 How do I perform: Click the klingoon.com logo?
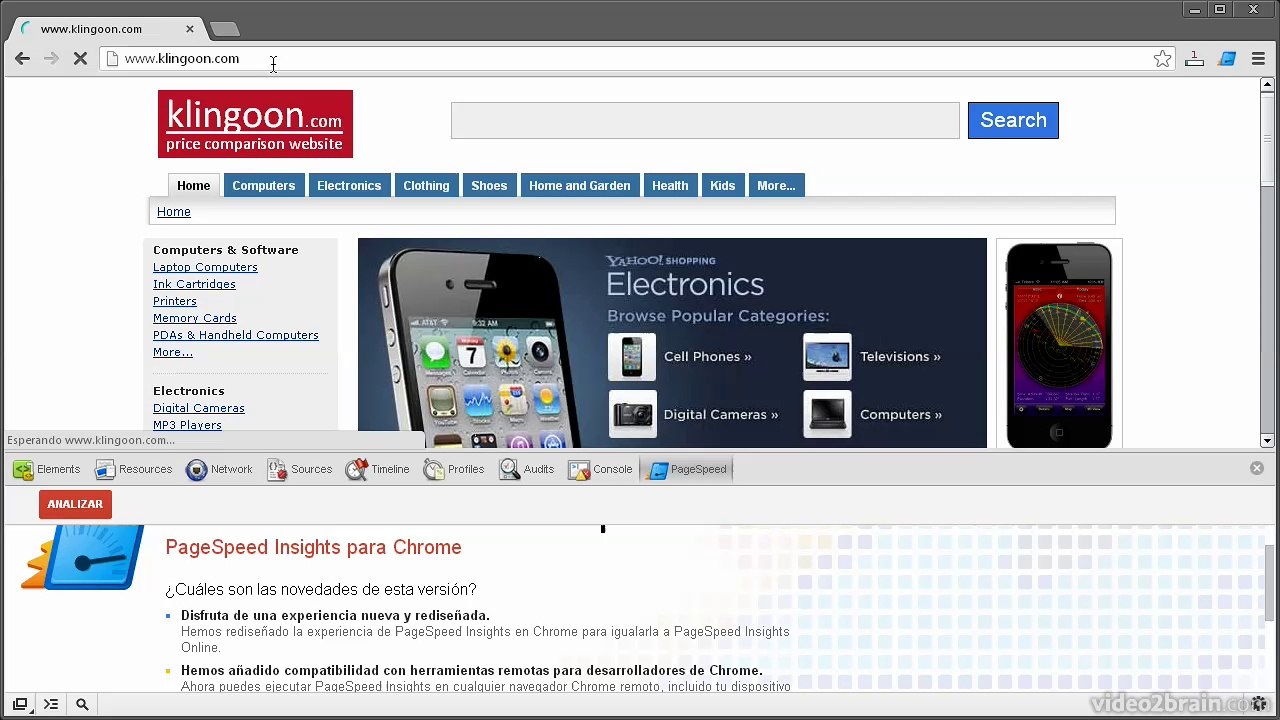(255, 124)
